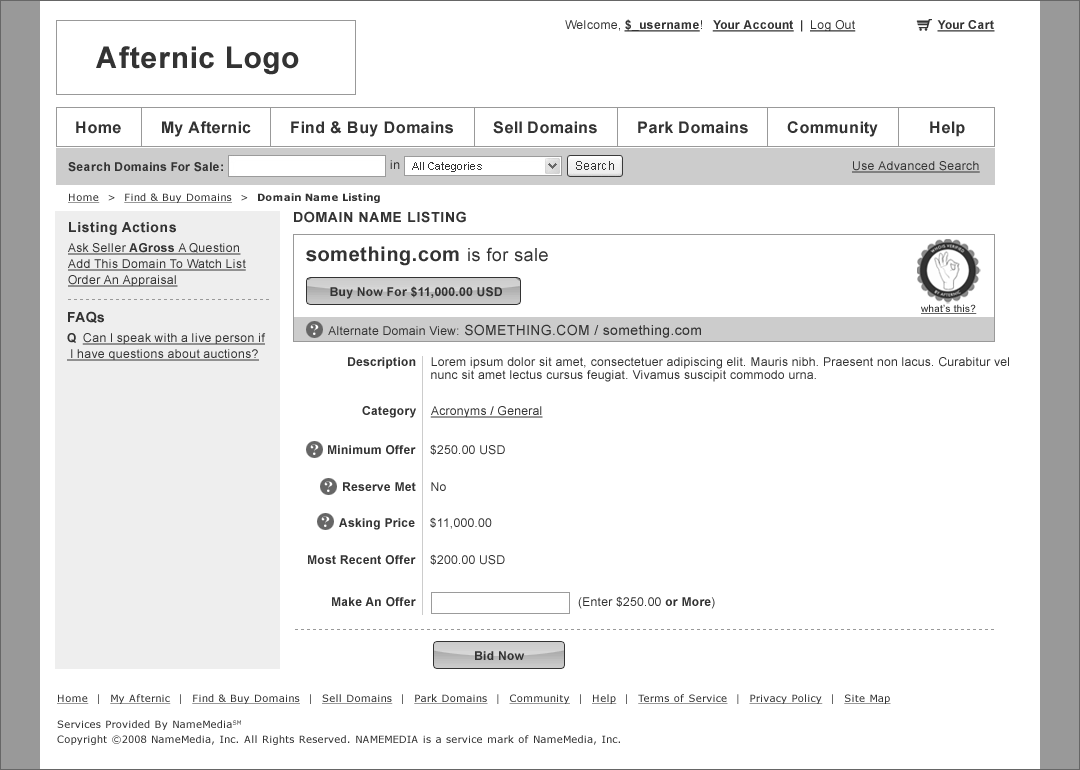Click Park Domains in the footer

450,698
